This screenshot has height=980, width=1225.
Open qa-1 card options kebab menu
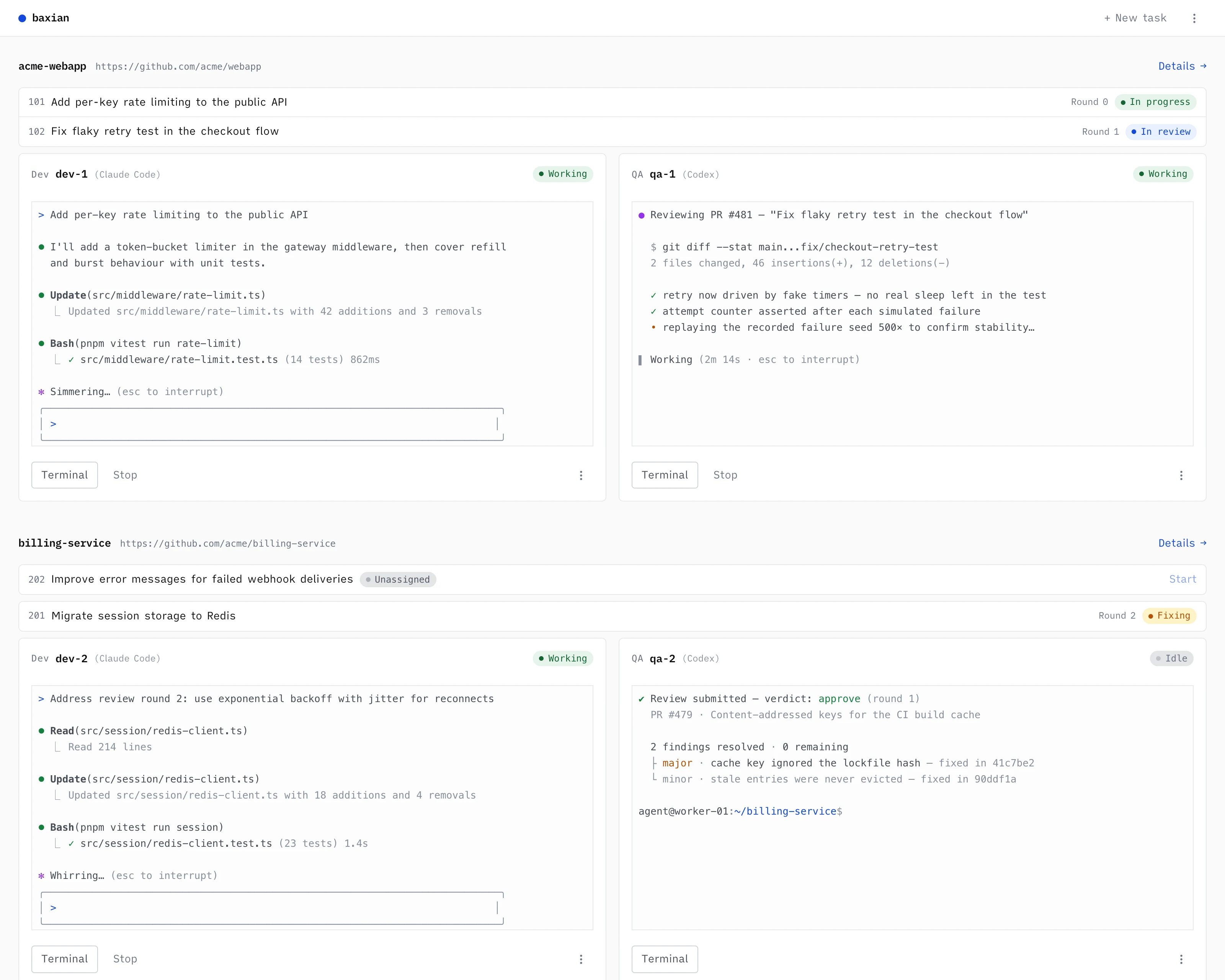pos(1181,475)
